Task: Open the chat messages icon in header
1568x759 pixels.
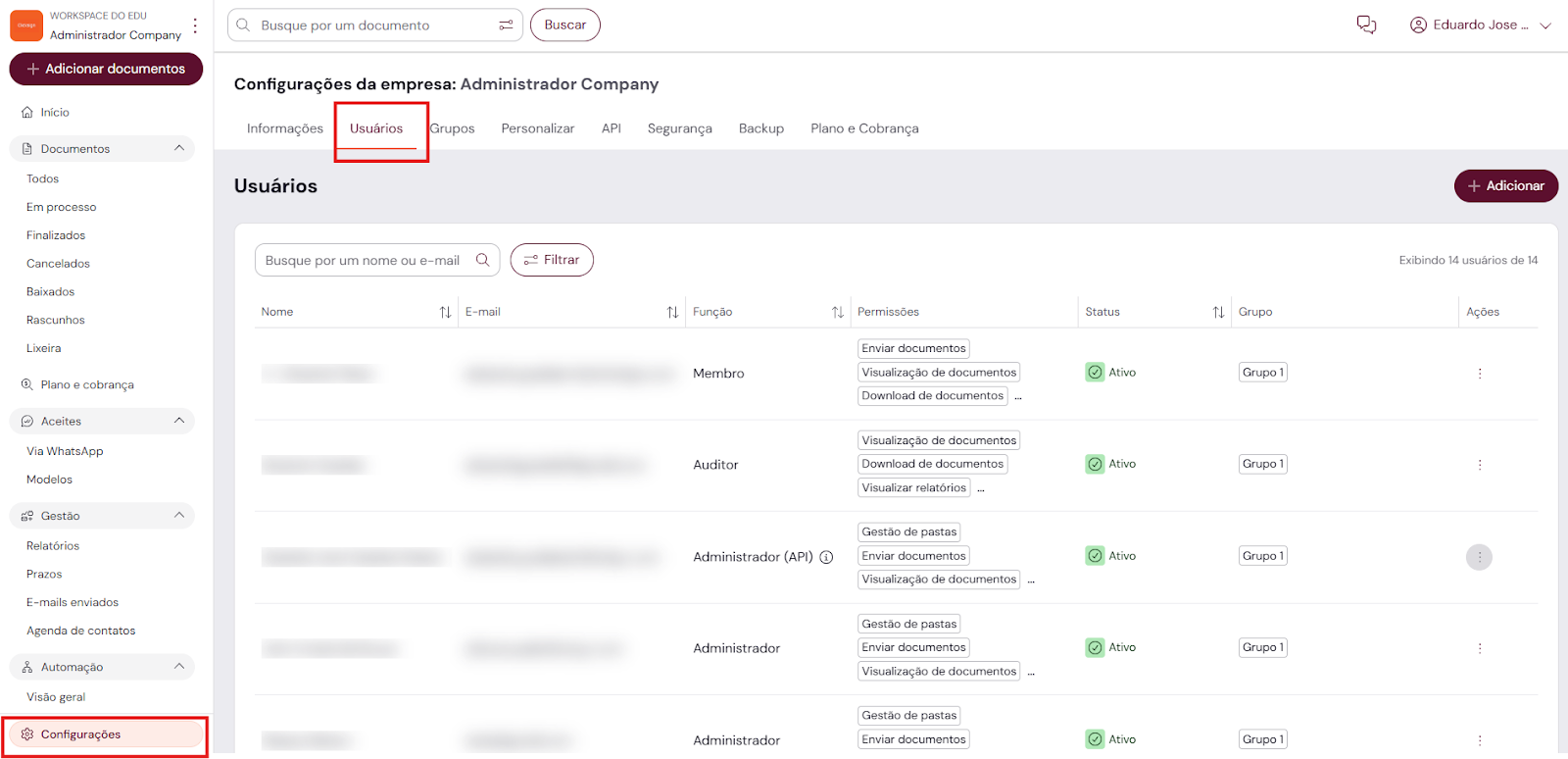Action: click(x=1366, y=25)
